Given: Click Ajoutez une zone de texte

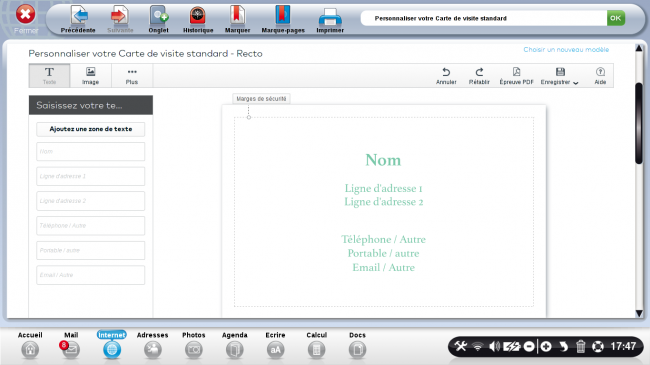Looking at the screenshot, I should [x=91, y=129].
